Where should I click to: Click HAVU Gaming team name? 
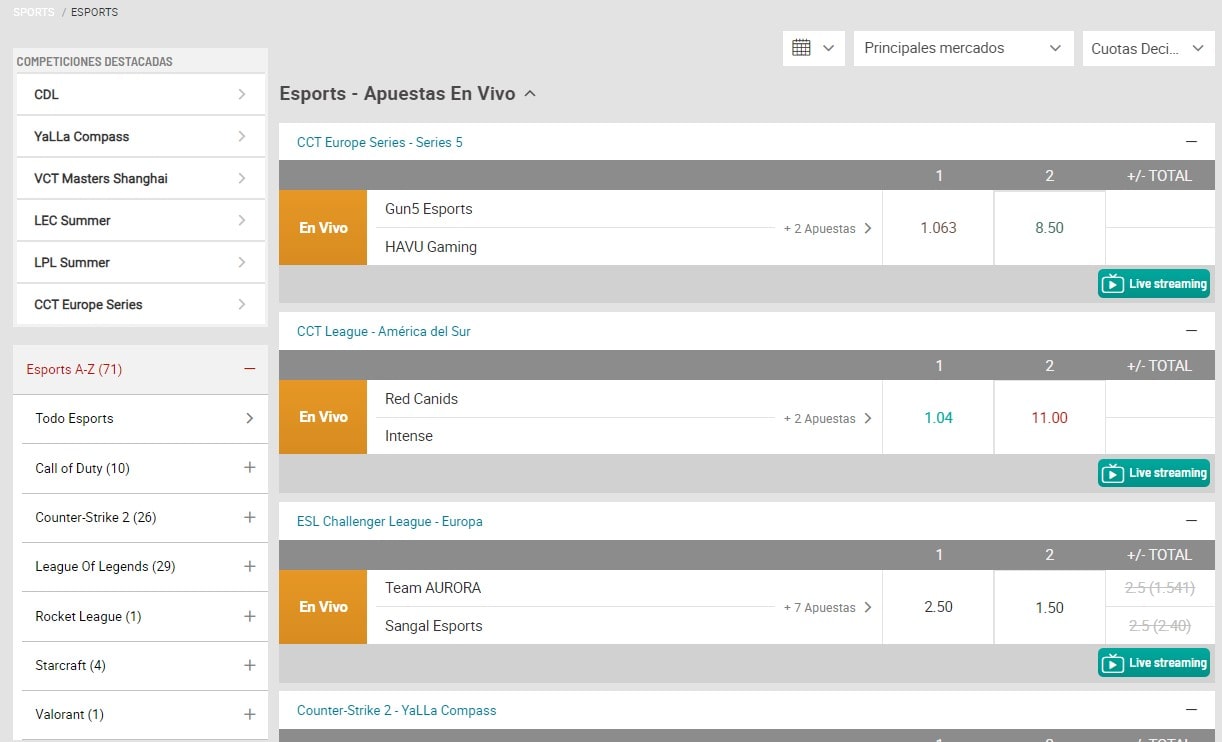(431, 247)
